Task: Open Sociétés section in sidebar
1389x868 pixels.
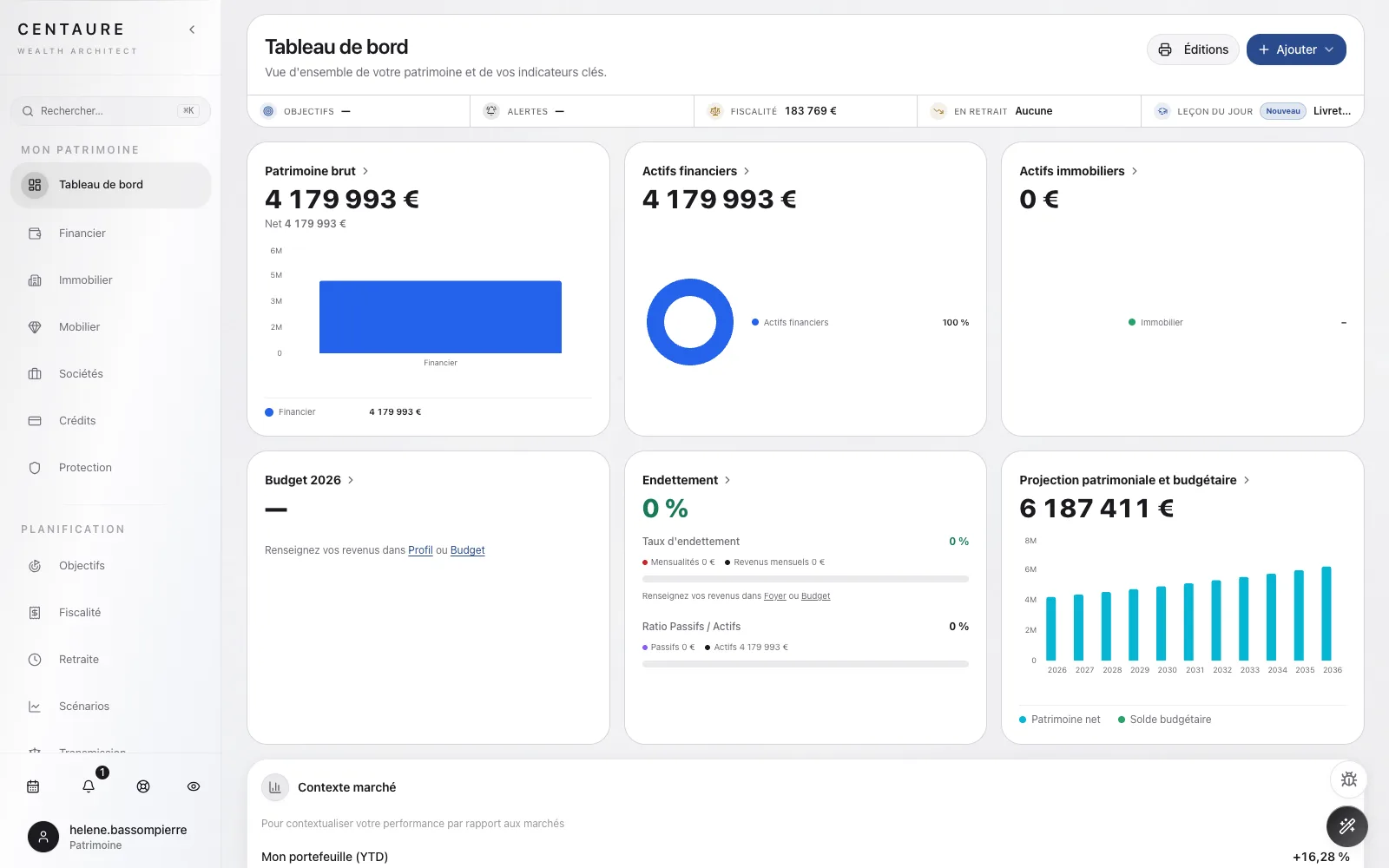Action: [x=111, y=374]
